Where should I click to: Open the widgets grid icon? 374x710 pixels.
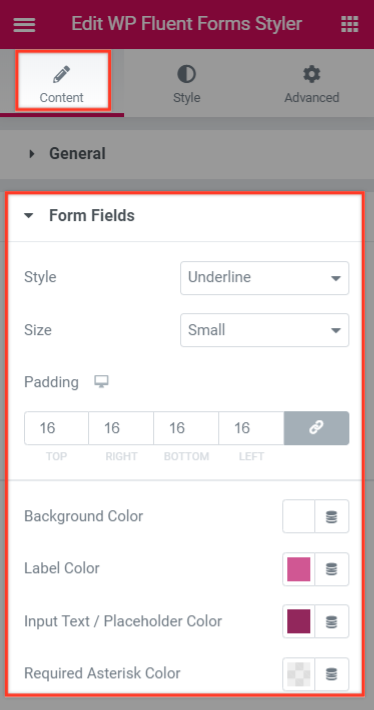350,24
